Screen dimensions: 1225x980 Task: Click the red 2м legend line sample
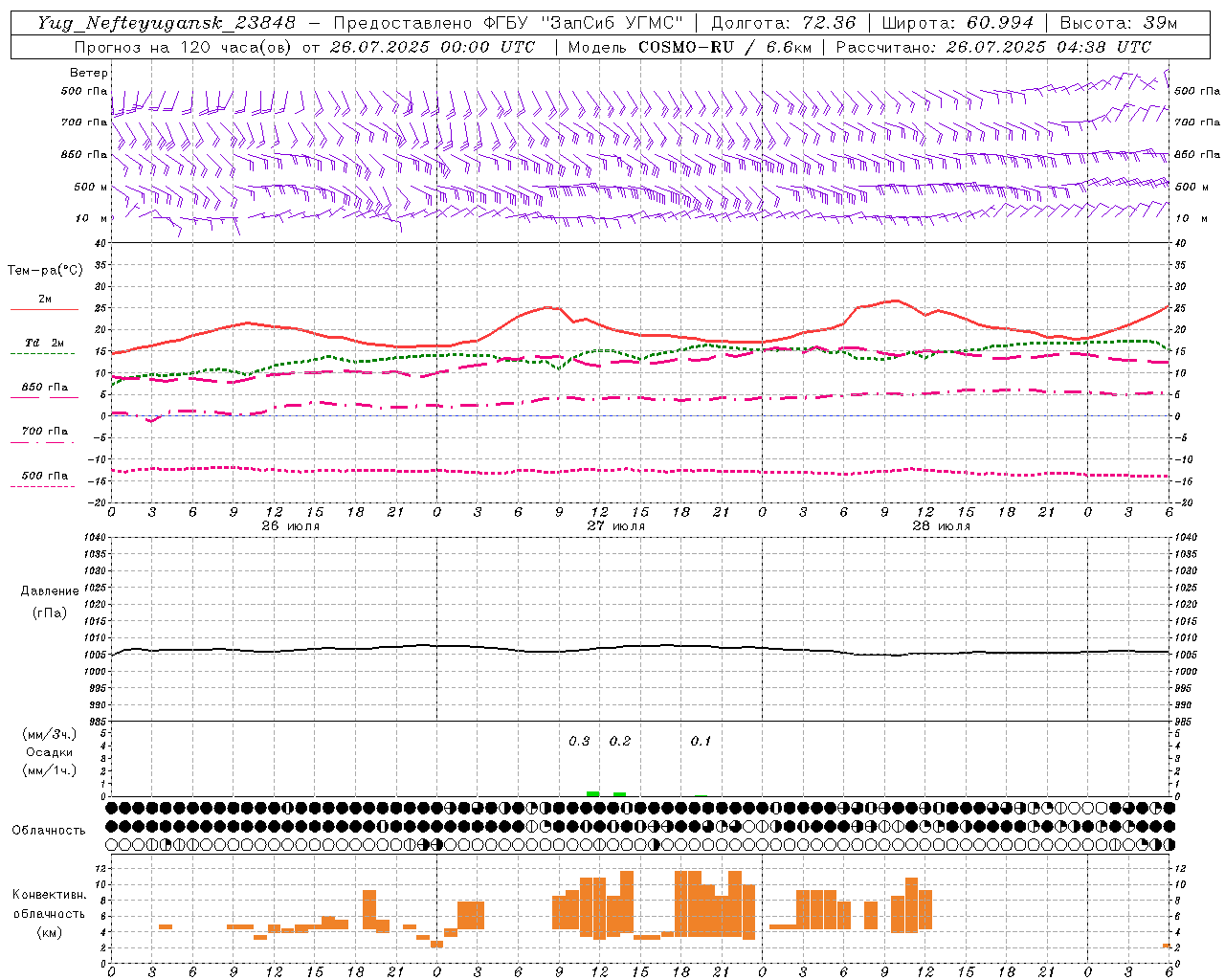tap(44, 310)
